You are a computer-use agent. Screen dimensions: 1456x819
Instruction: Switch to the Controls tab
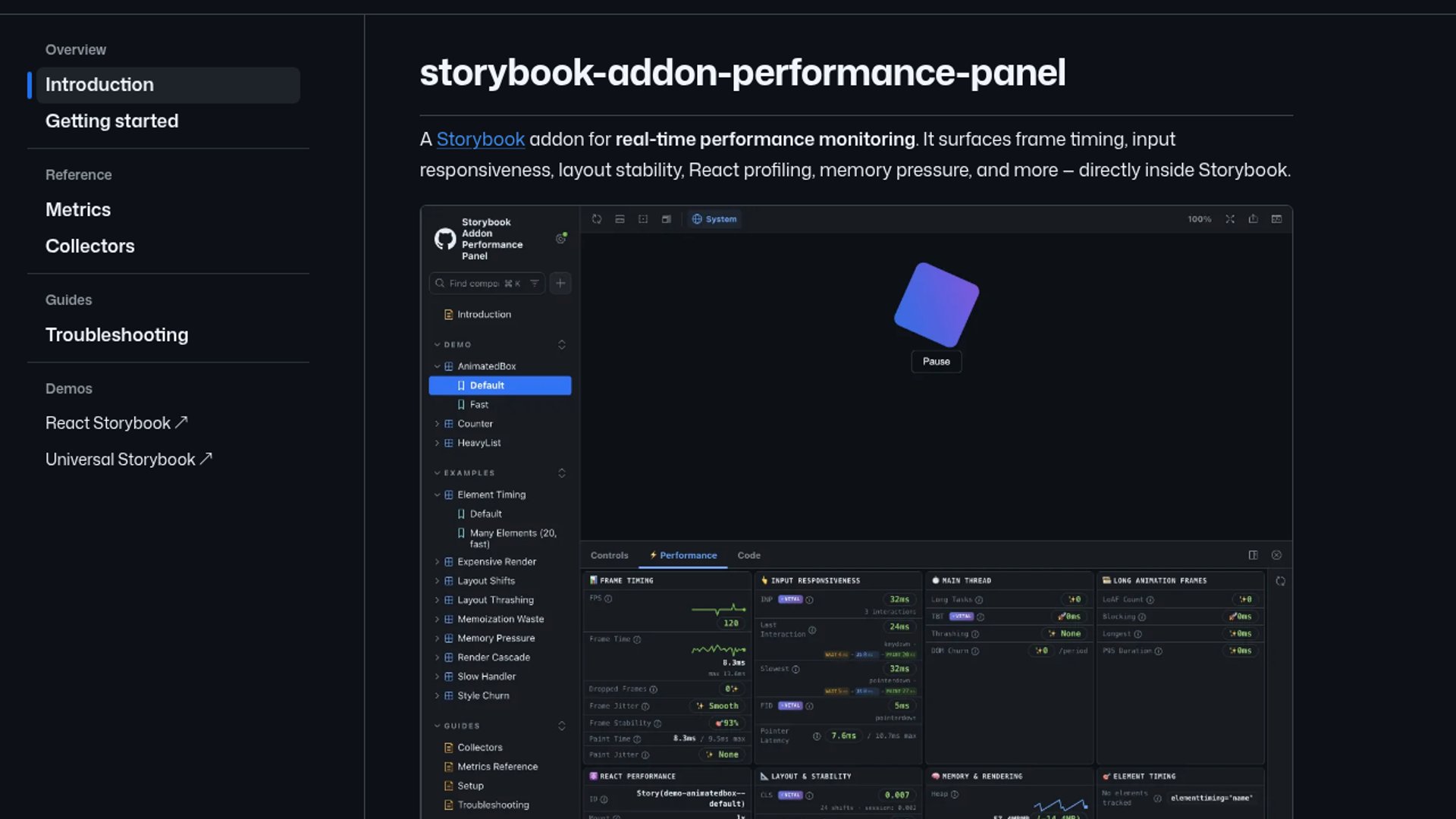[x=609, y=555]
